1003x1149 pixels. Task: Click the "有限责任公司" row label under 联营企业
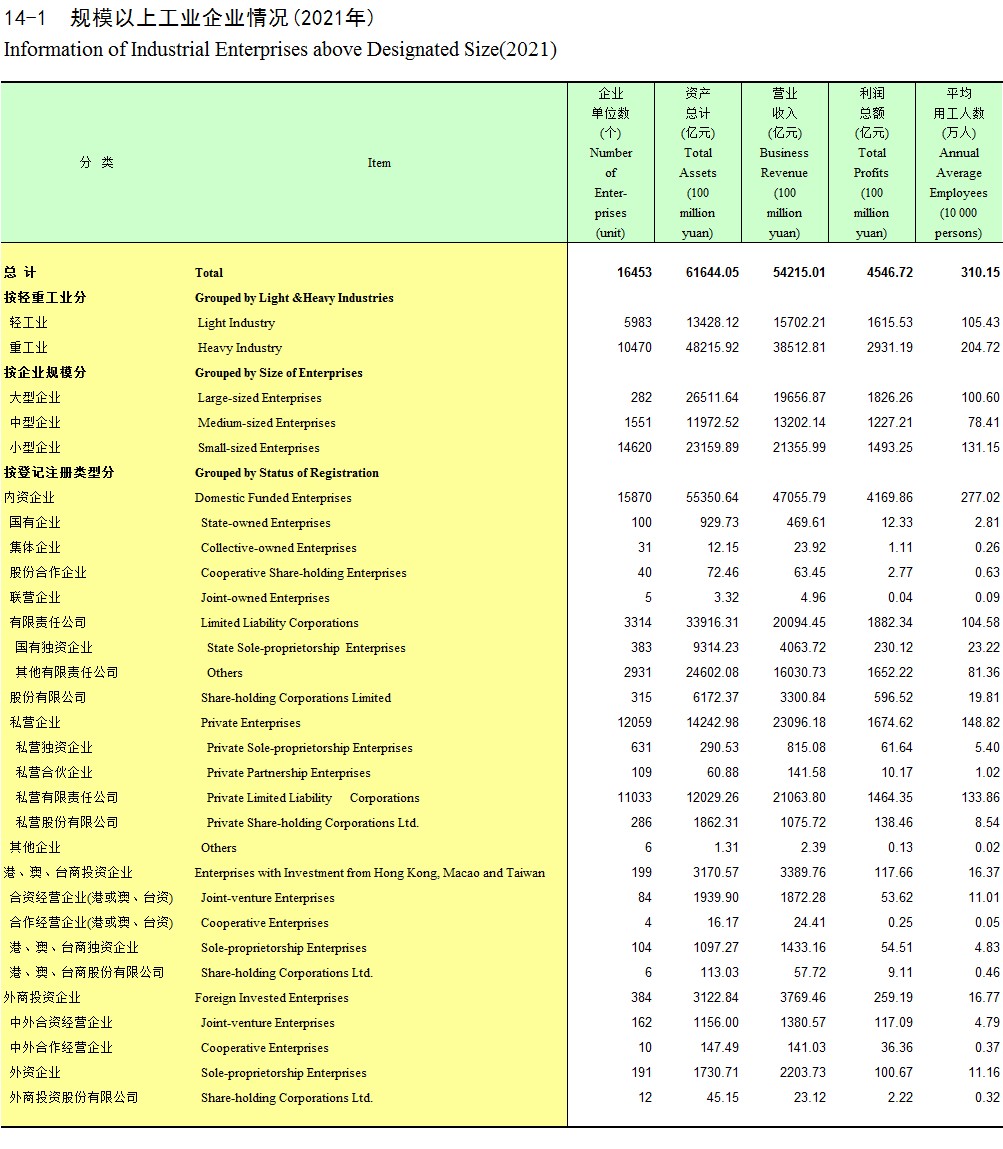coord(48,622)
